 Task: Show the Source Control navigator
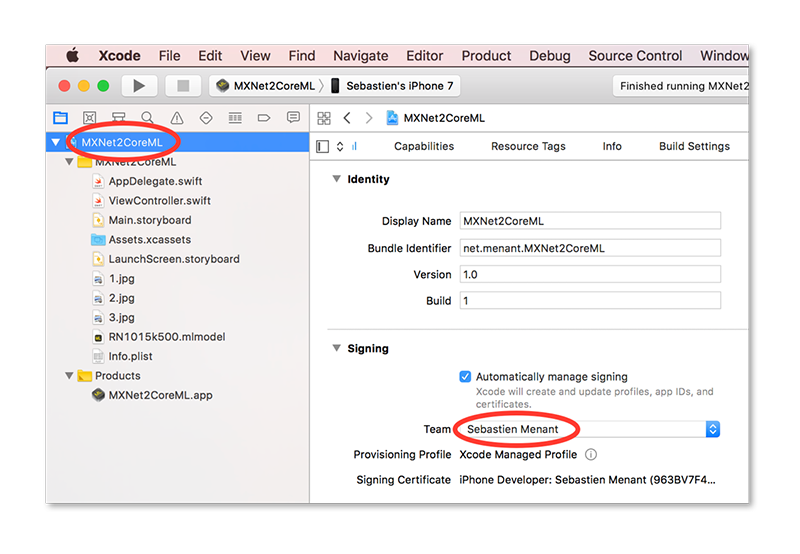coord(89,118)
